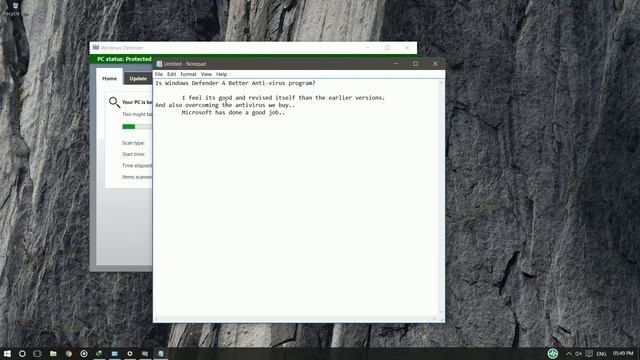640x360 pixels.
Task: Show hidden system tray icons
Action: pyautogui.click(x=568, y=354)
